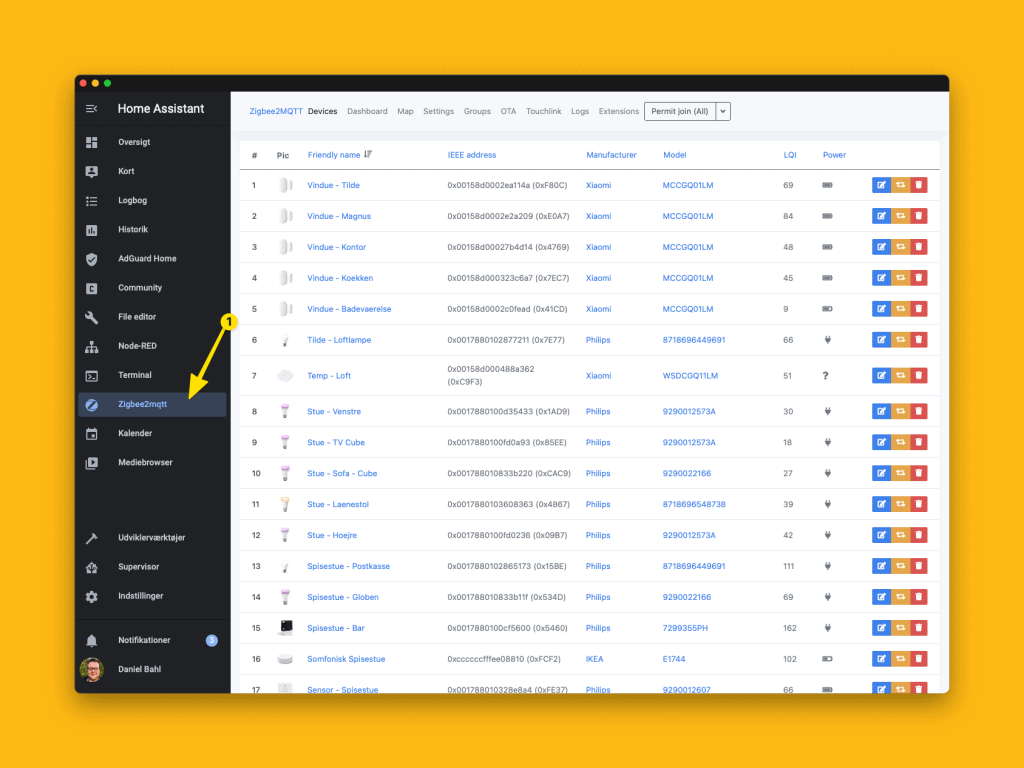Open the Touchlink tab

543,111
